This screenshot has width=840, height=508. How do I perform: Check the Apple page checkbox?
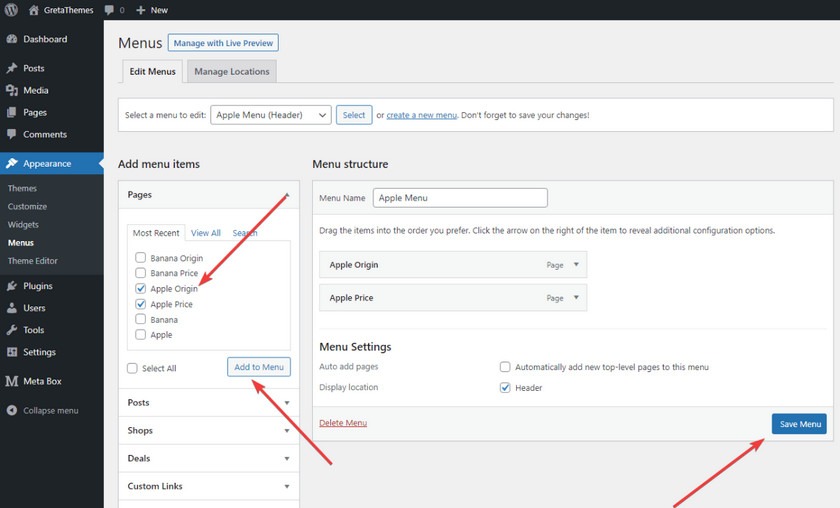click(140, 334)
